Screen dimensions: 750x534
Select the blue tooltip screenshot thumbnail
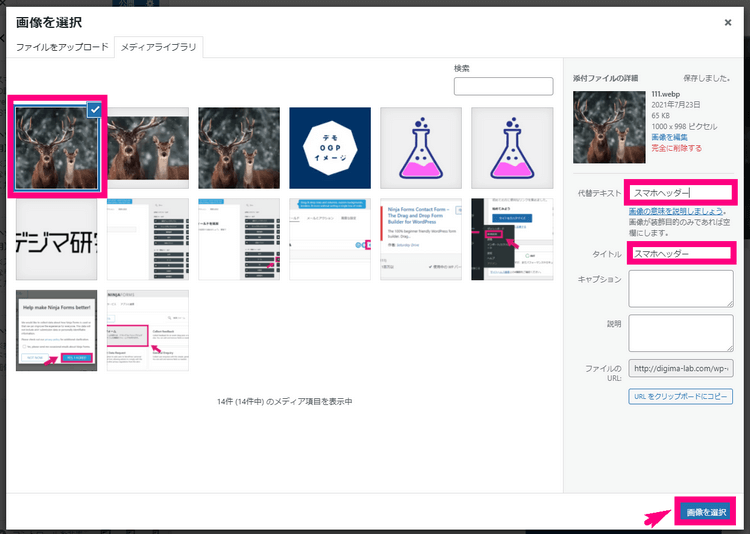330,239
